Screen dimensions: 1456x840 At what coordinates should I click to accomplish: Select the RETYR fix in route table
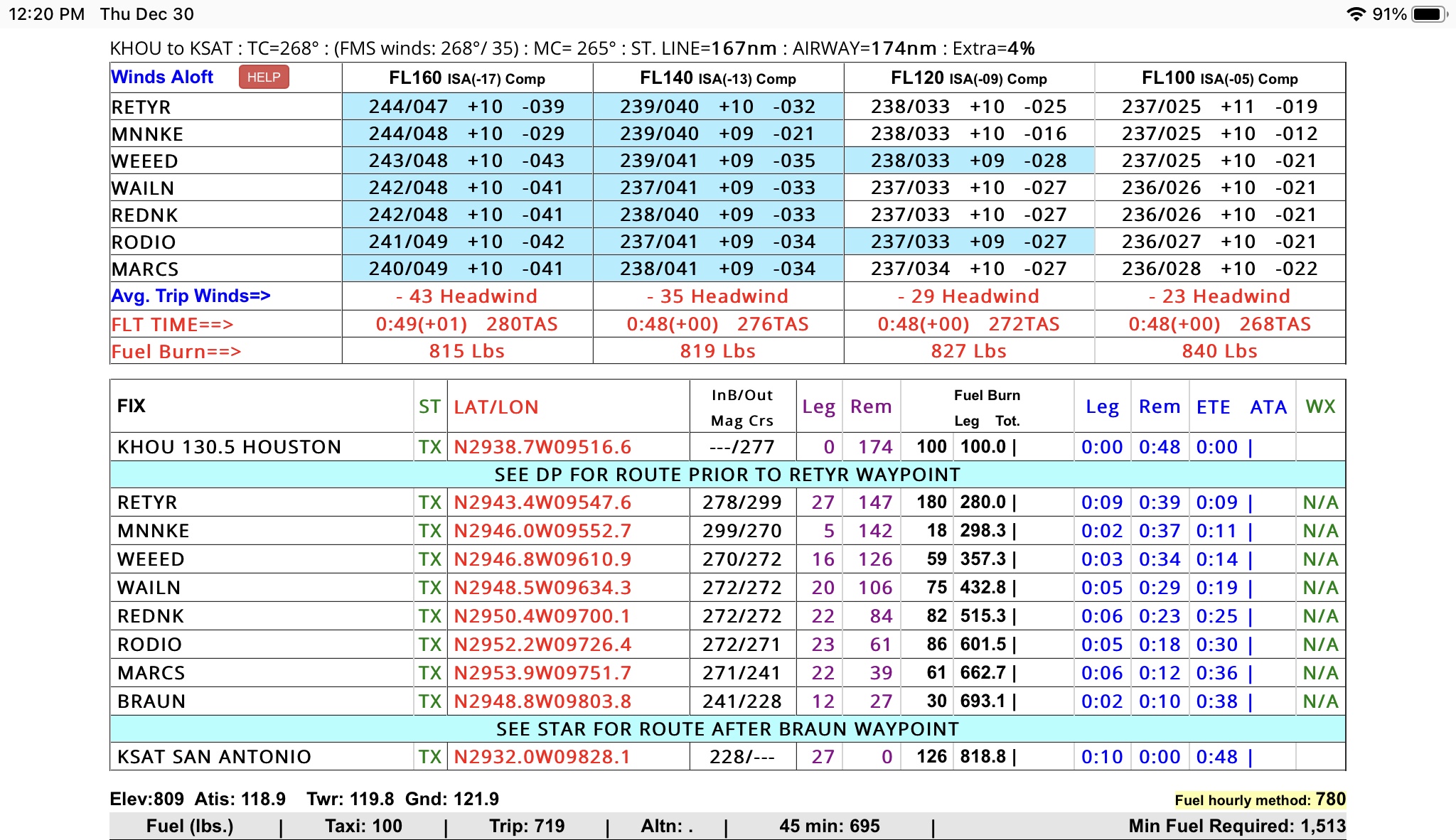tap(147, 502)
